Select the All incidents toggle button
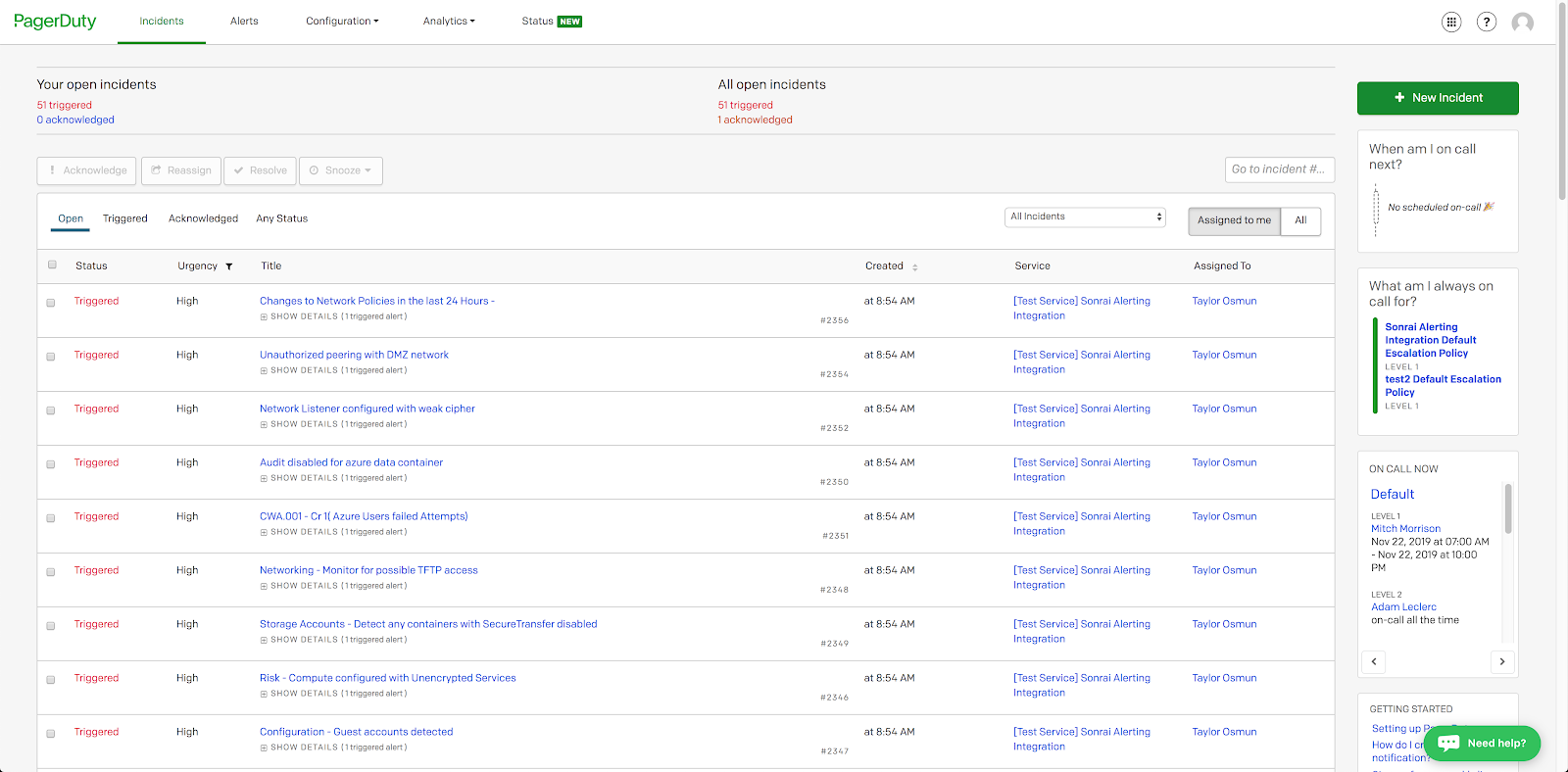The image size is (1568, 772). tap(1300, 220)
